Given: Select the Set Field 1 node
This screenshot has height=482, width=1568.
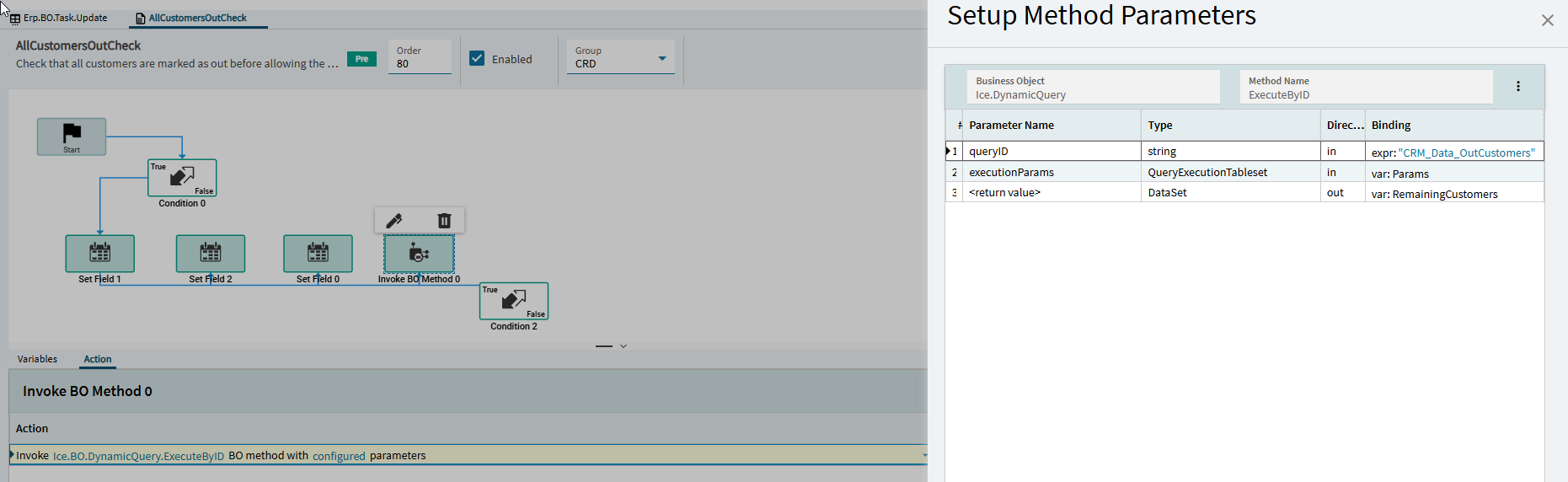Looking at the screenshot, I should [x=100, y=254].
